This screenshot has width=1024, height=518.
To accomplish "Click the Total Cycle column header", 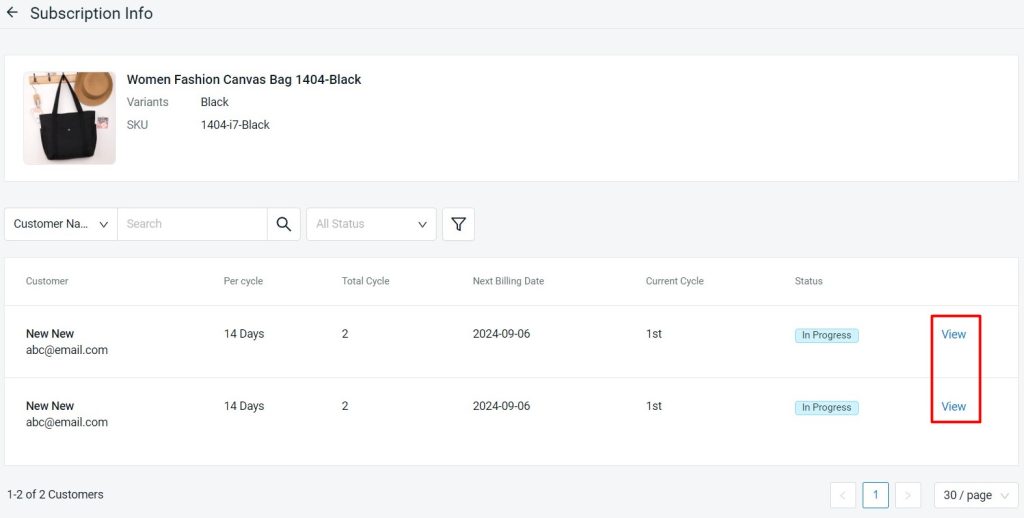I will tap(365, 281).
